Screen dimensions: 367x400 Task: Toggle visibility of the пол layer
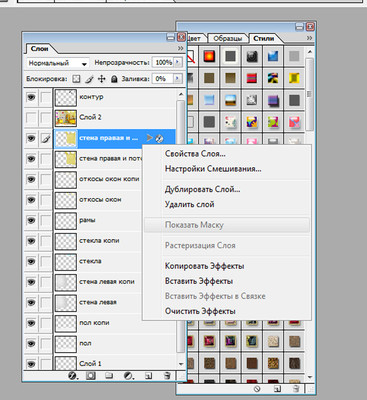[x=31, y=343]
